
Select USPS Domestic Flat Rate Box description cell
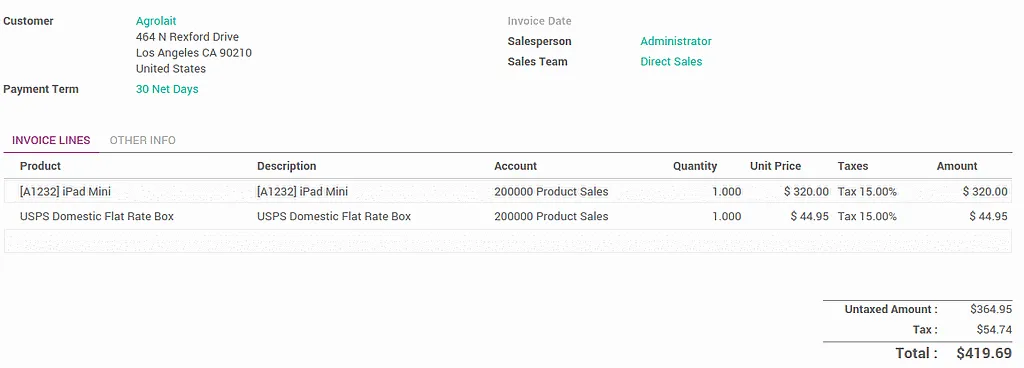[334, 216]
